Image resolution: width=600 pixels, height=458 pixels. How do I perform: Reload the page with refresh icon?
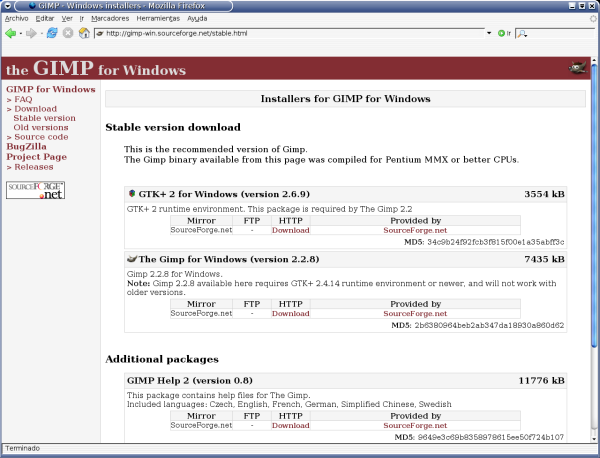pos(52,33)
